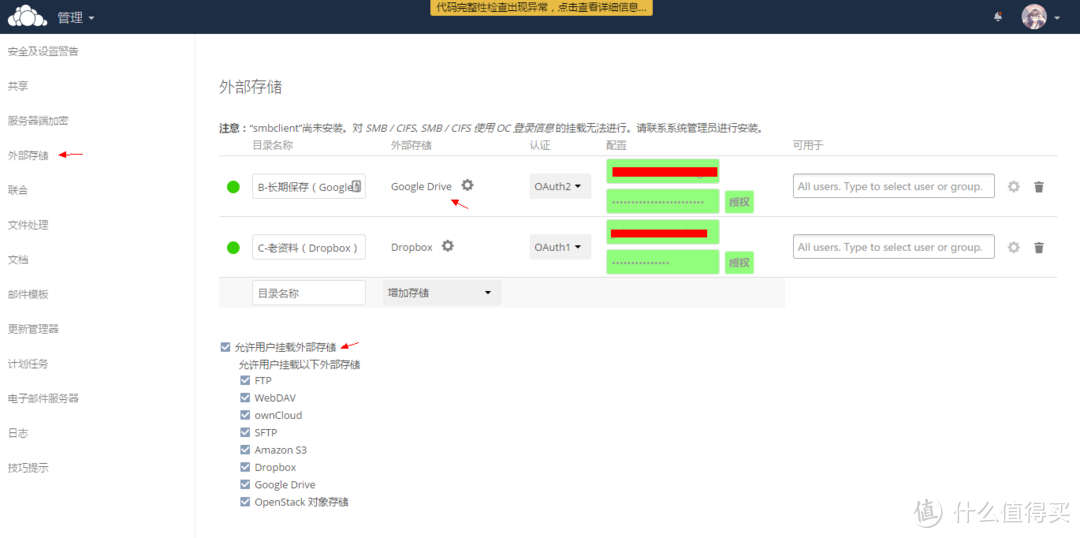Screen dimensions: 1080x538
Task: Open settings gear for Google Drive row
Action: [1013, 187]
